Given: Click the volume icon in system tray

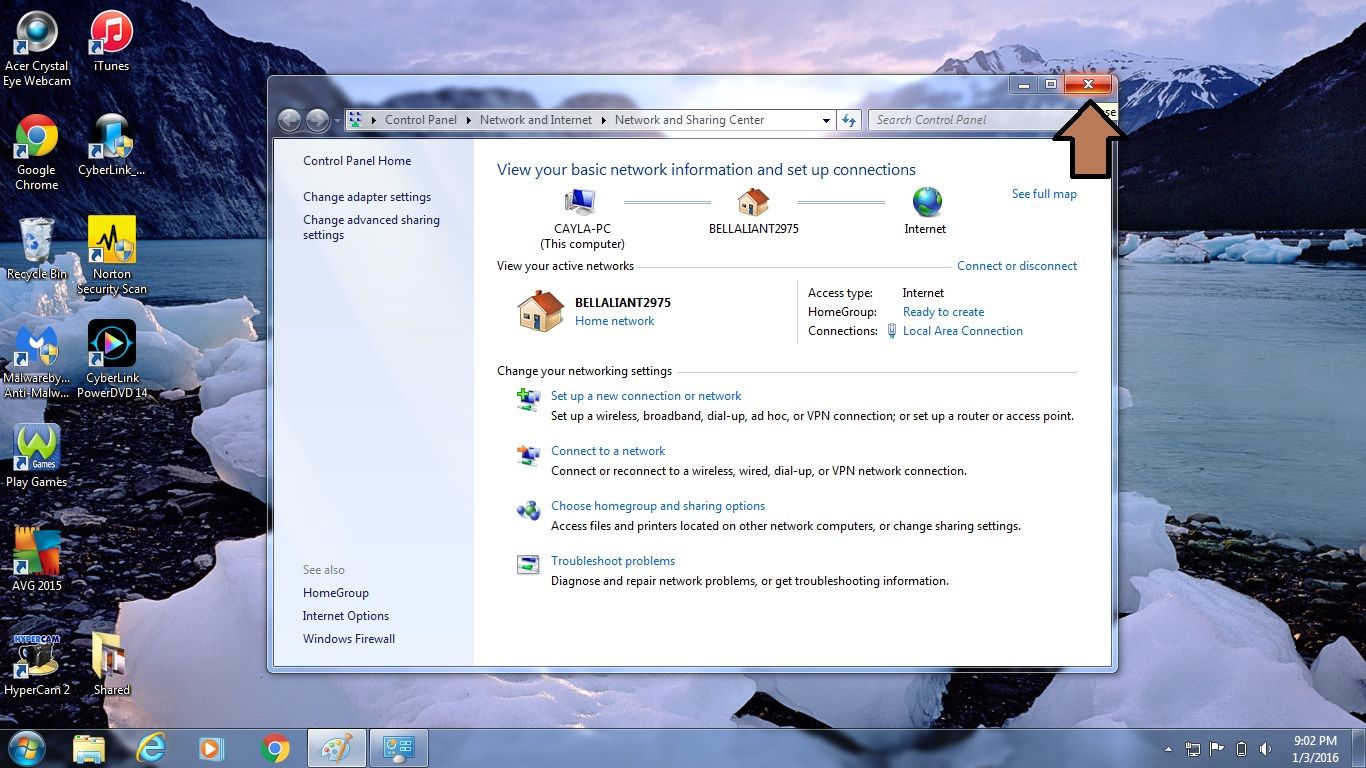Looking at the screenshot, I should (x=1266, y=748).
